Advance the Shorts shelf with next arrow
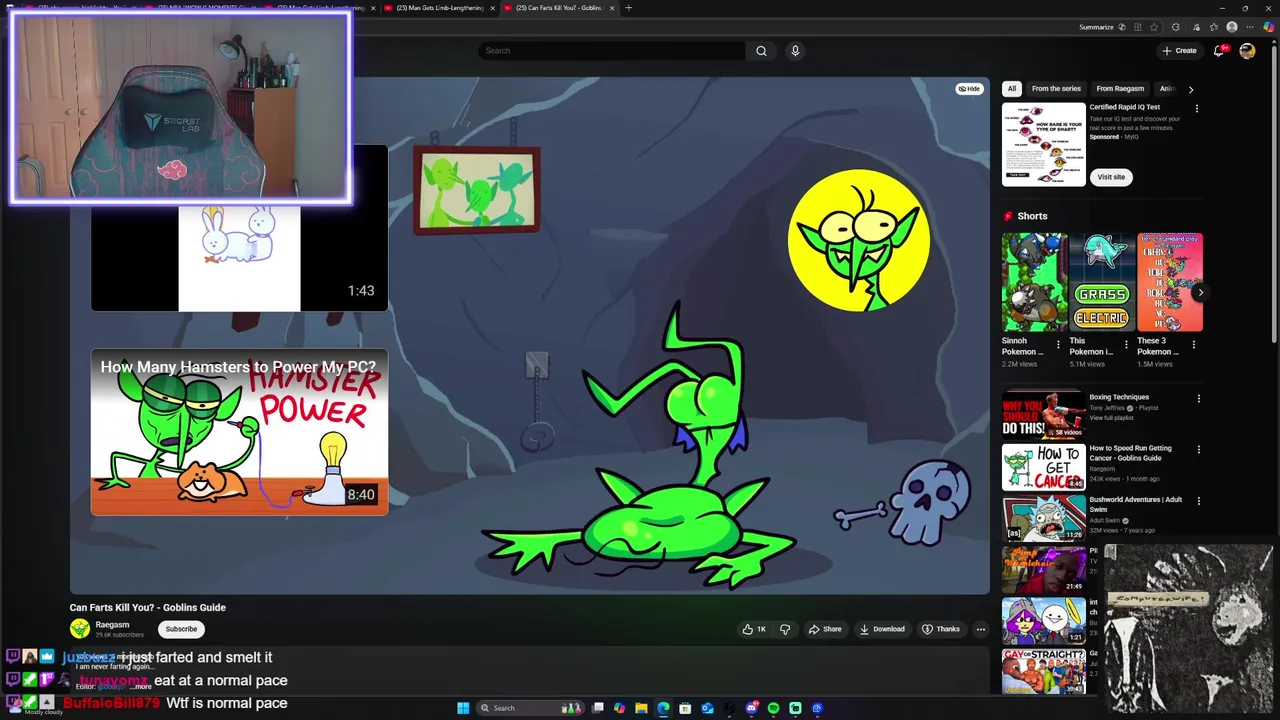The width and height of the screenshot is (1280, 720). tap(1200, 293)
